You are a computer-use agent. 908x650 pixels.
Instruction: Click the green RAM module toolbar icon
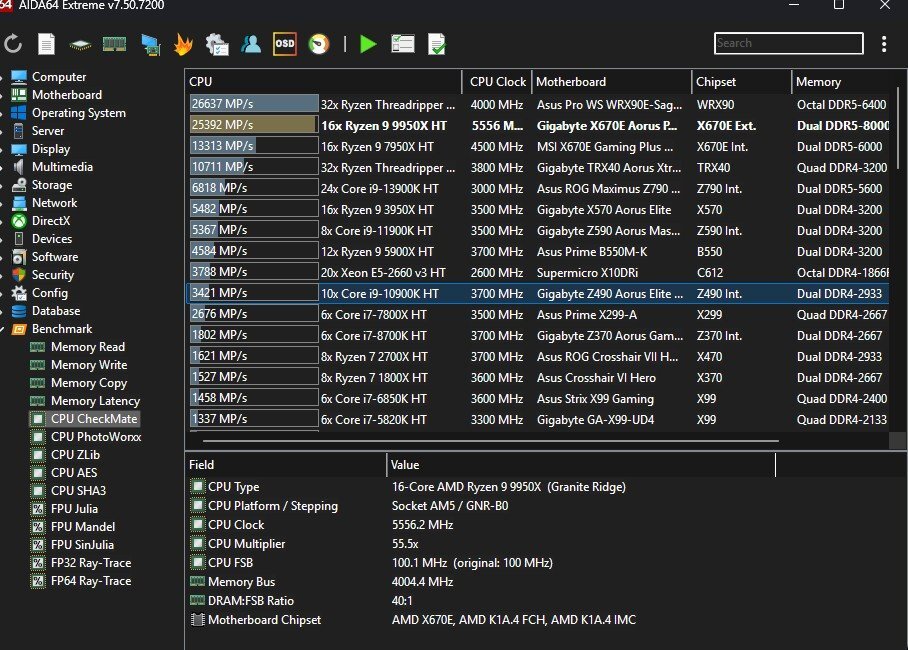114,44
